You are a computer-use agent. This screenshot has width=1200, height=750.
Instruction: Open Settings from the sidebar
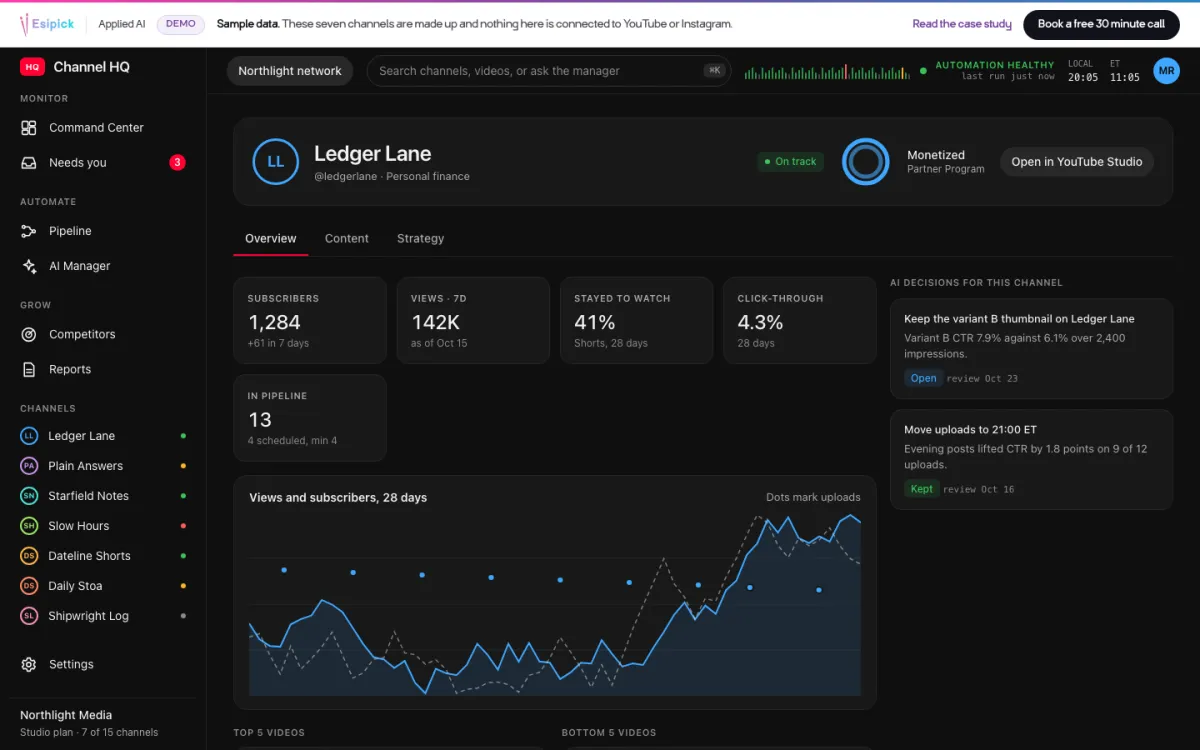(x=103, y=665)
